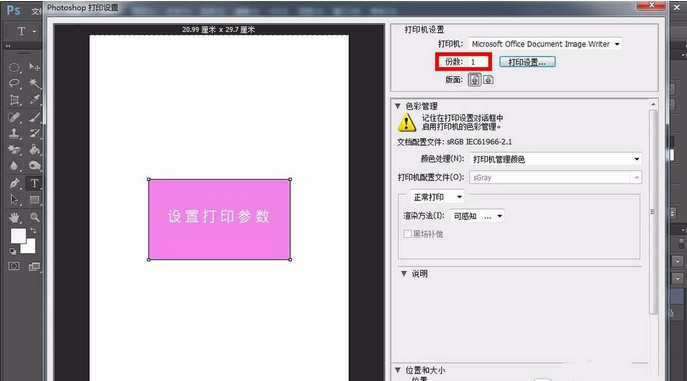Viewport: 687px width, 381px height.
Task: Toggle the 黑场补偿 checkbox
Action: point(407,234)
